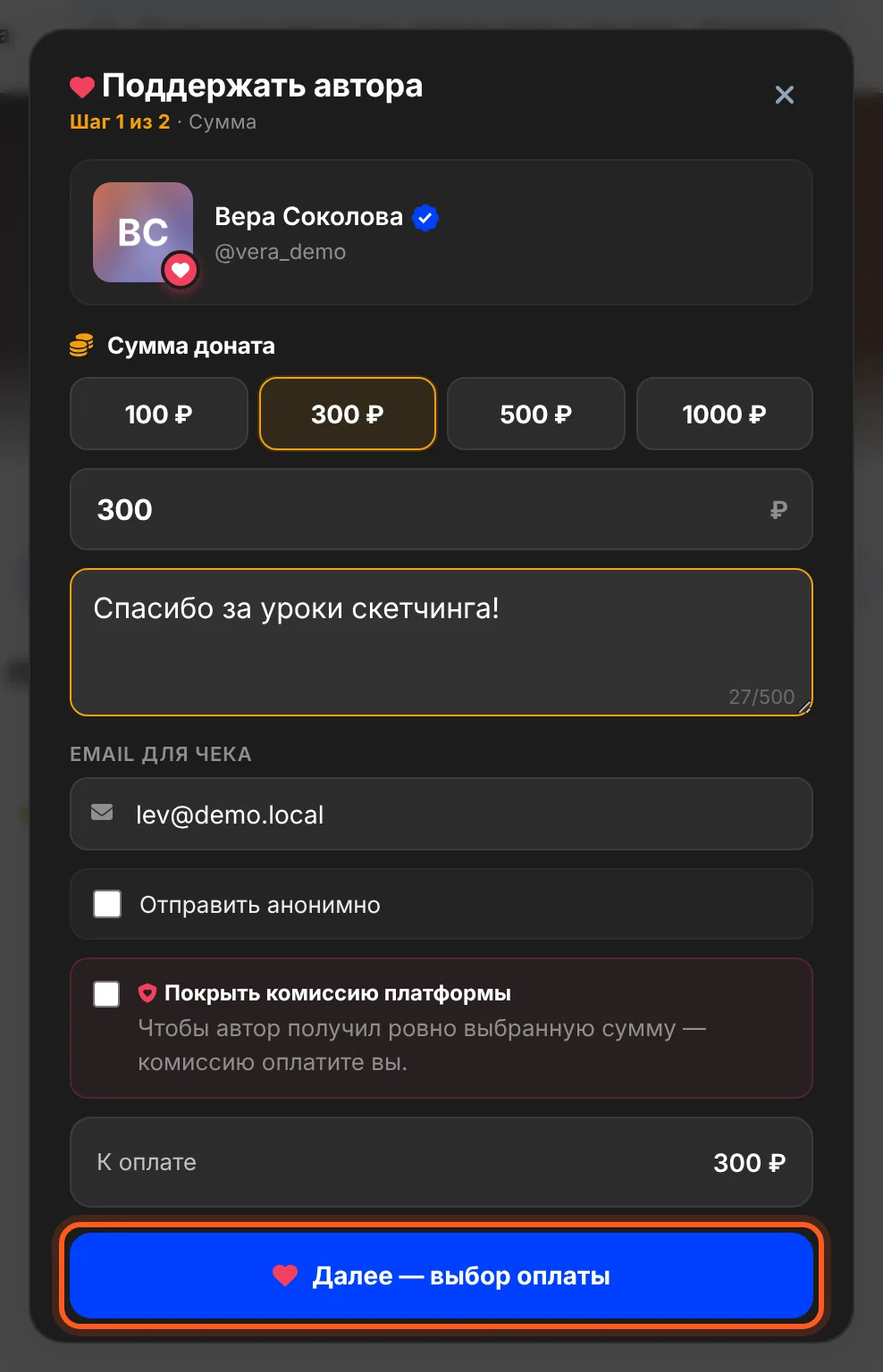Select the 1000 ₽ donation preset
This screenshot has height=1372, width=883.
click(x=725, y=414)
